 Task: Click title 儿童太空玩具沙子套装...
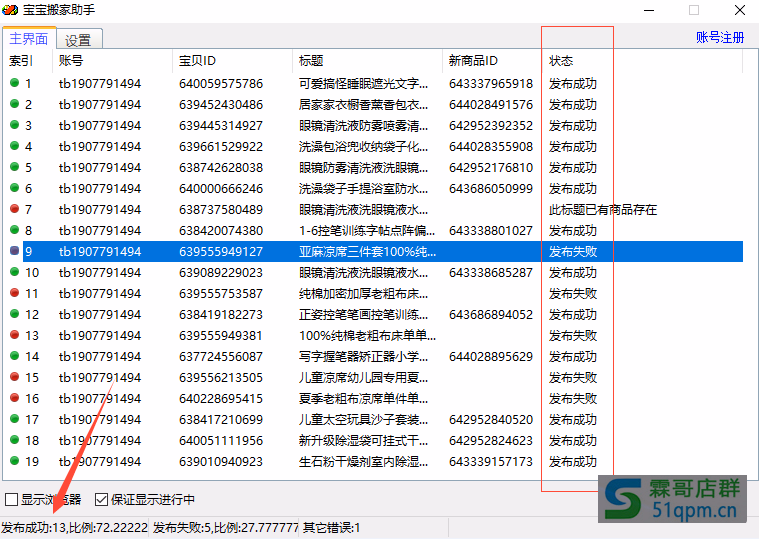pos(363,419)
